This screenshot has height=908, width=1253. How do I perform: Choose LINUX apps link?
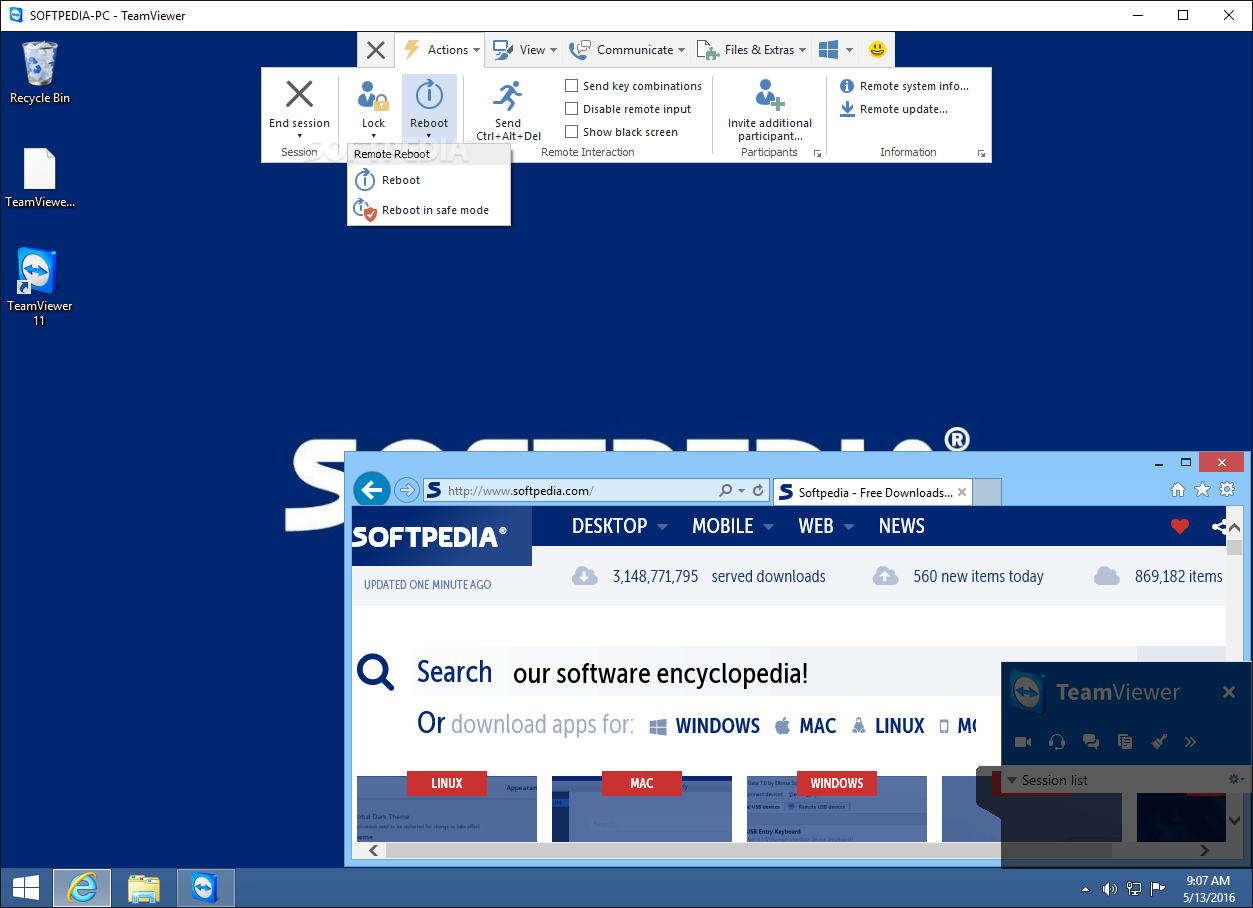pyautogui.click(x=888, y=726)
